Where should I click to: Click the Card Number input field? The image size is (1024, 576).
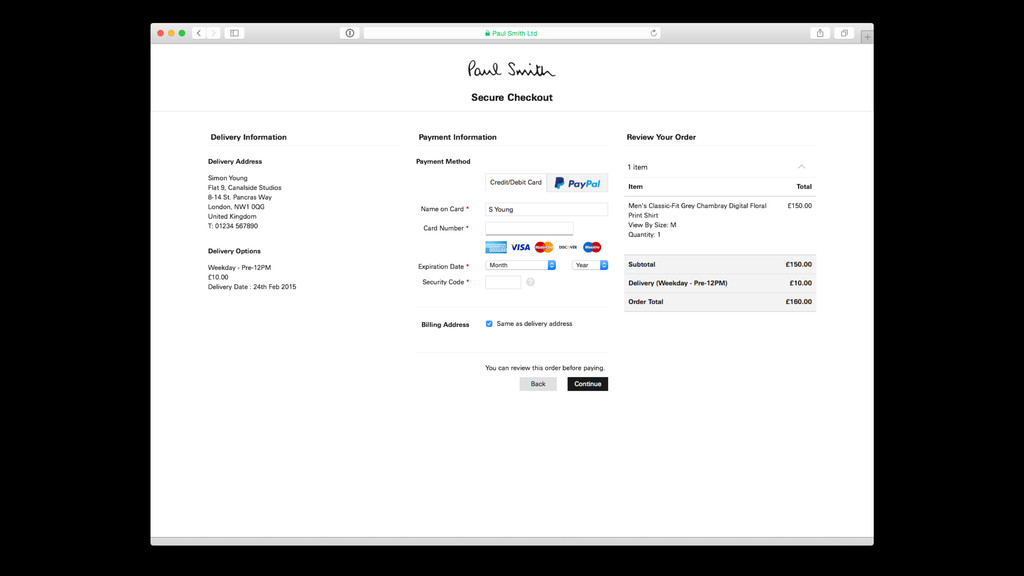(529, 229)
